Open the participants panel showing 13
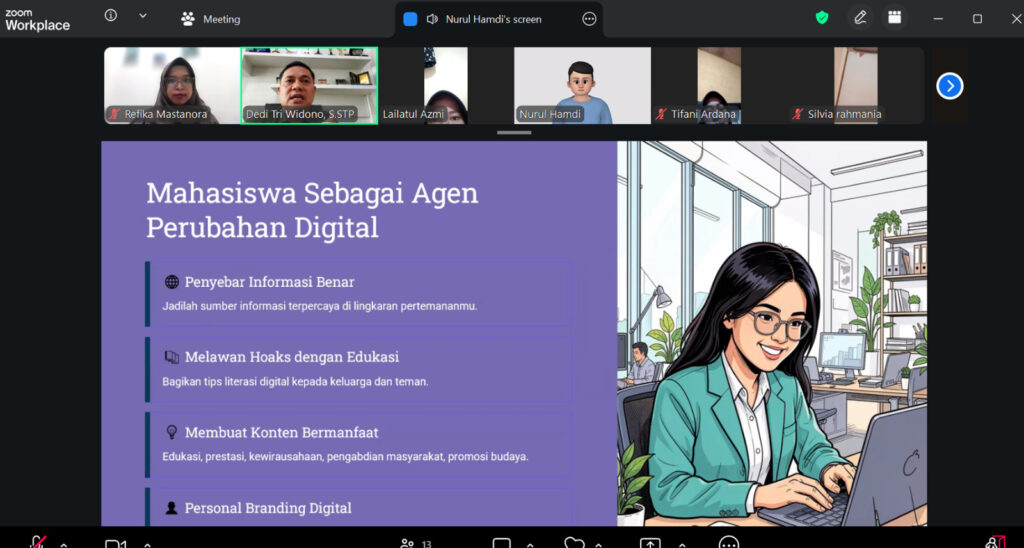This screenshot has width=1024, height=548. (416, 543)
